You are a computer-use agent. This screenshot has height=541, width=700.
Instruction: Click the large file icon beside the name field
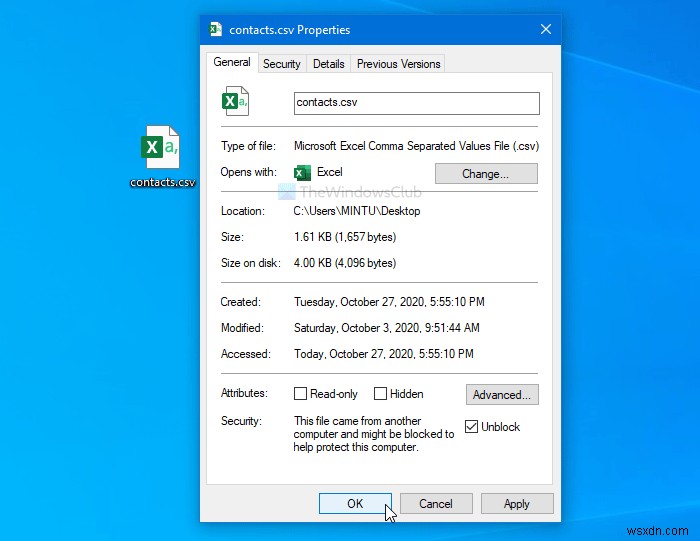235,102
